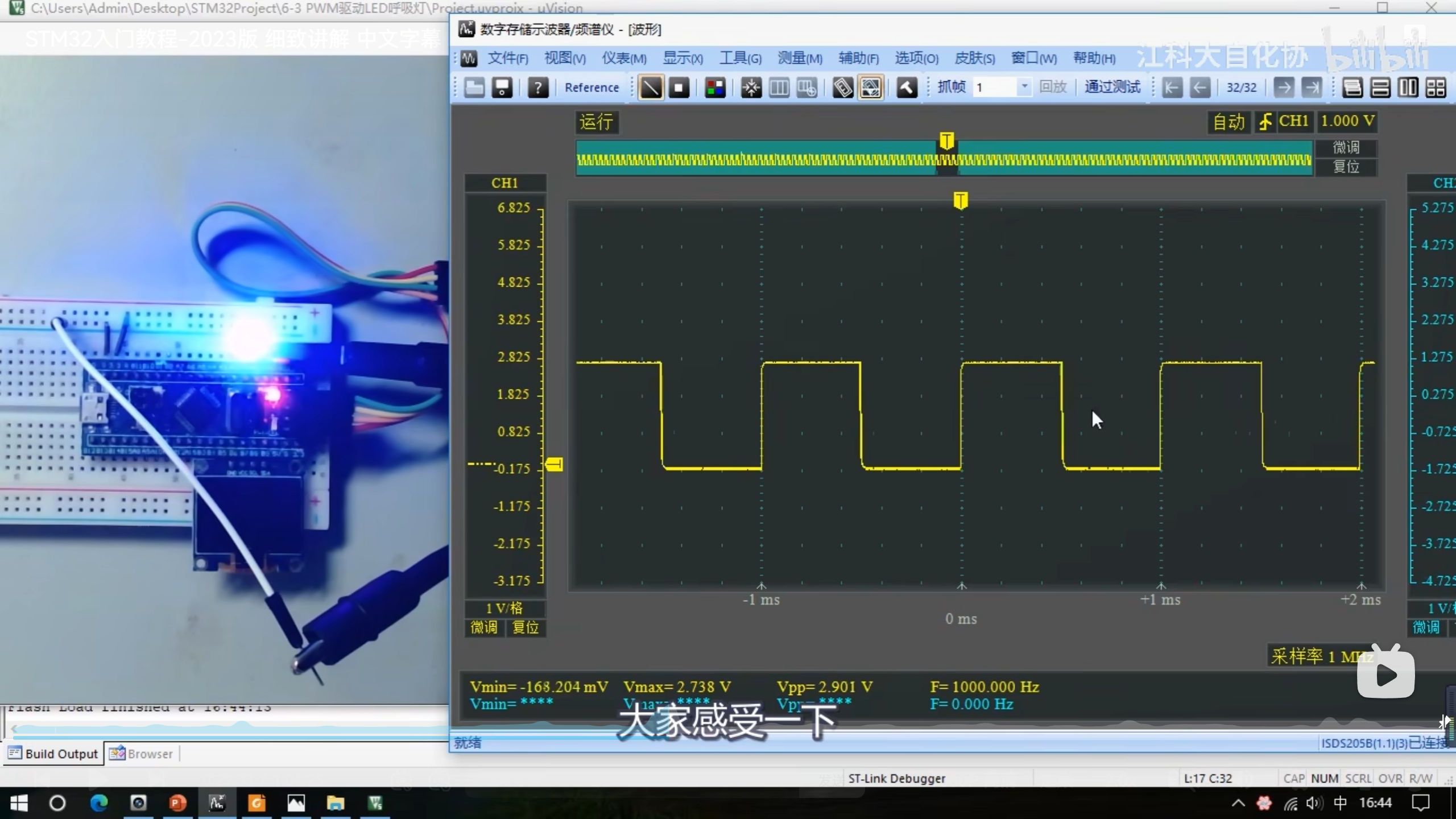Click the stop acquisition square icon
Screen dimensions: 1456x819
point(679,88)
